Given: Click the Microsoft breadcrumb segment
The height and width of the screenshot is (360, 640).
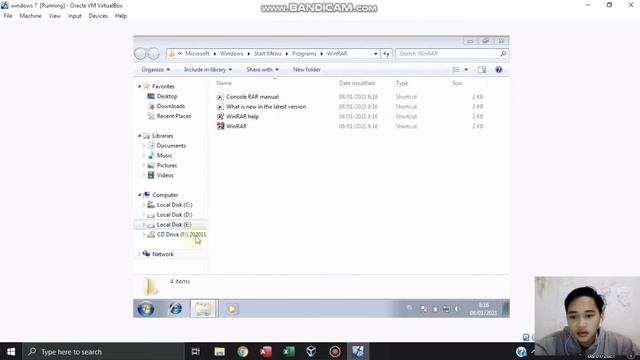Looking at the screenshot, I should coord(197,53).
